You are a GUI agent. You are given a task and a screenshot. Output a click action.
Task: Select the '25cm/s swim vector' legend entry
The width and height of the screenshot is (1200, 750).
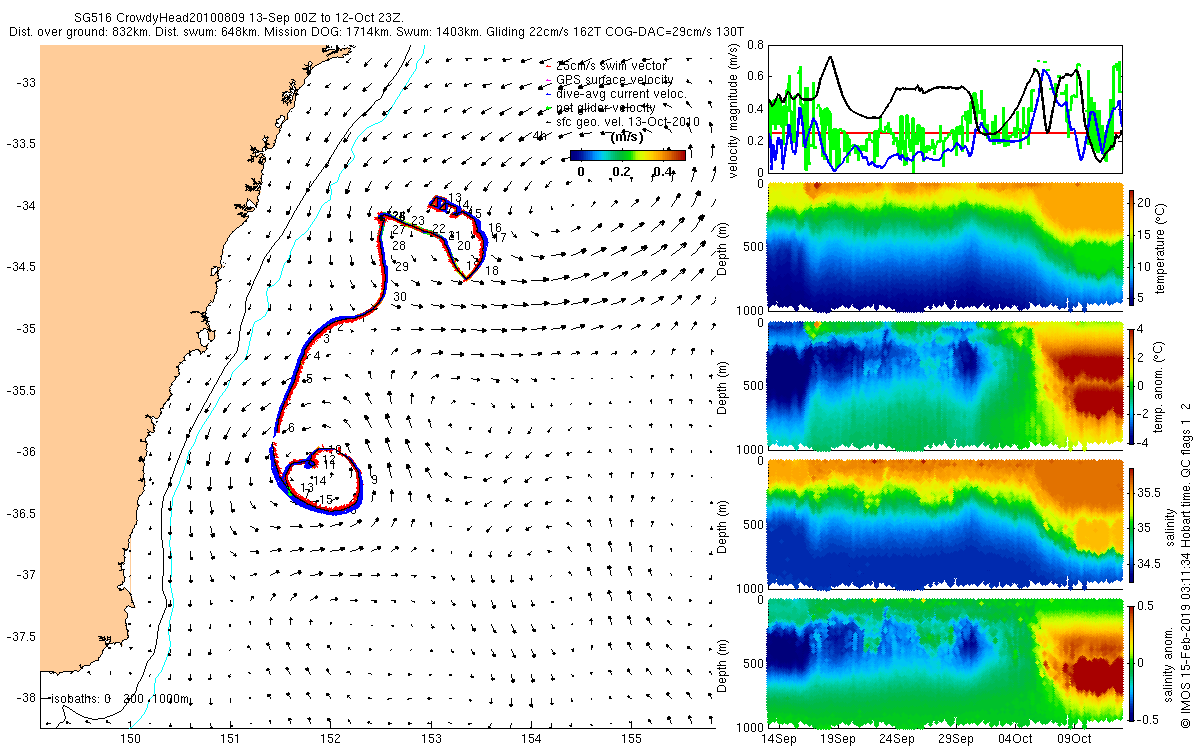pyautogui.click(x=610, y=65)
